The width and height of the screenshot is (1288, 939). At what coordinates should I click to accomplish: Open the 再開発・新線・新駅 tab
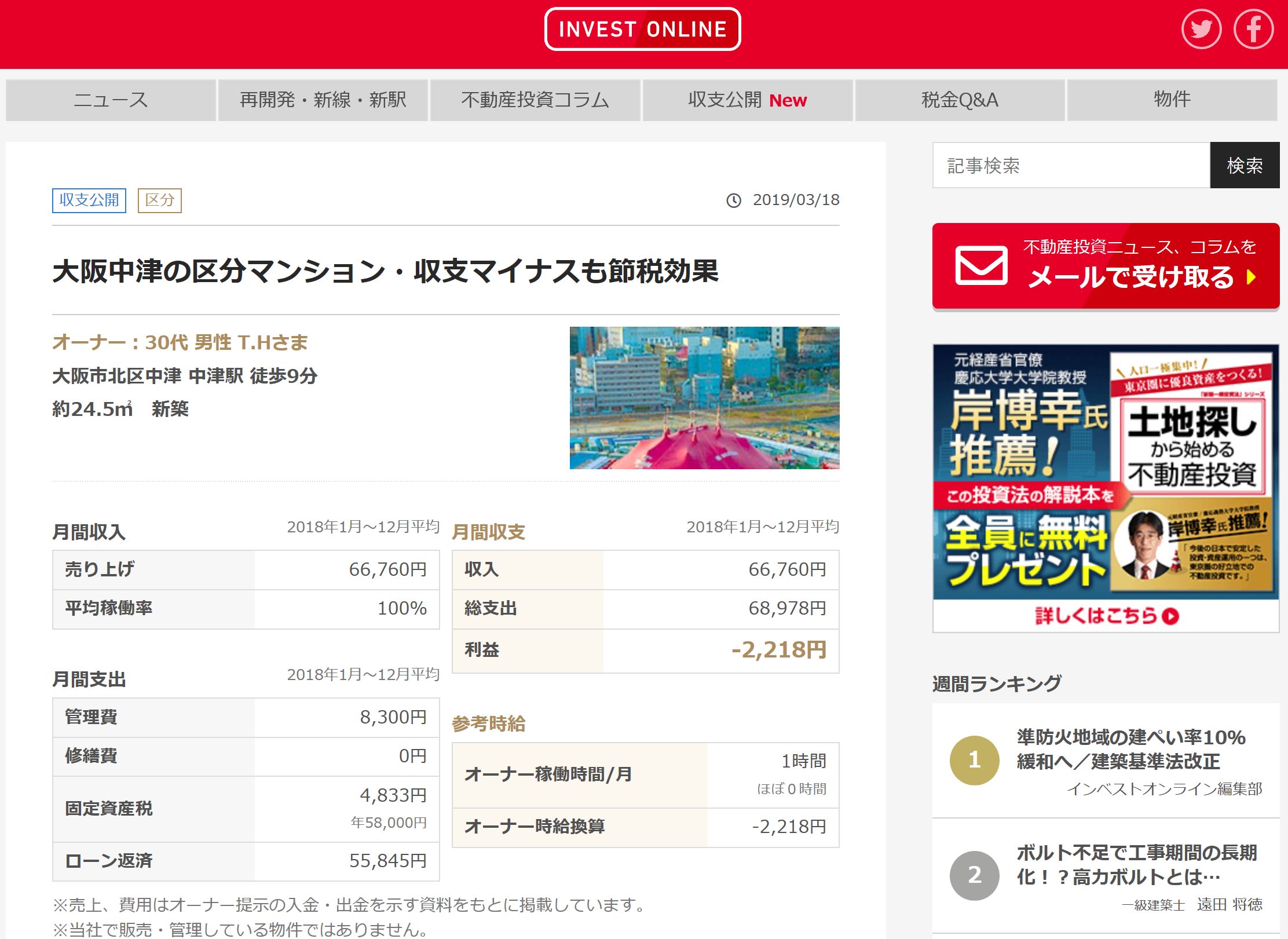coord(323,100)
